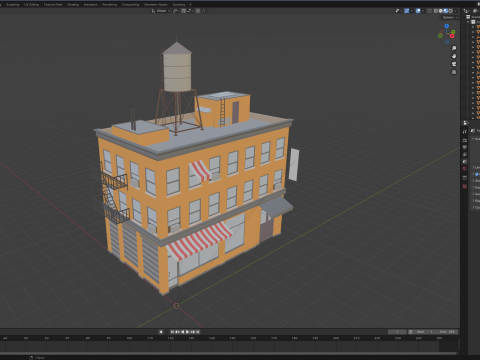Image resolution: width=480 pixels, height=360 pixels.
Task: Open the gizmo options dropdown arrow
Action: [412, 11]
